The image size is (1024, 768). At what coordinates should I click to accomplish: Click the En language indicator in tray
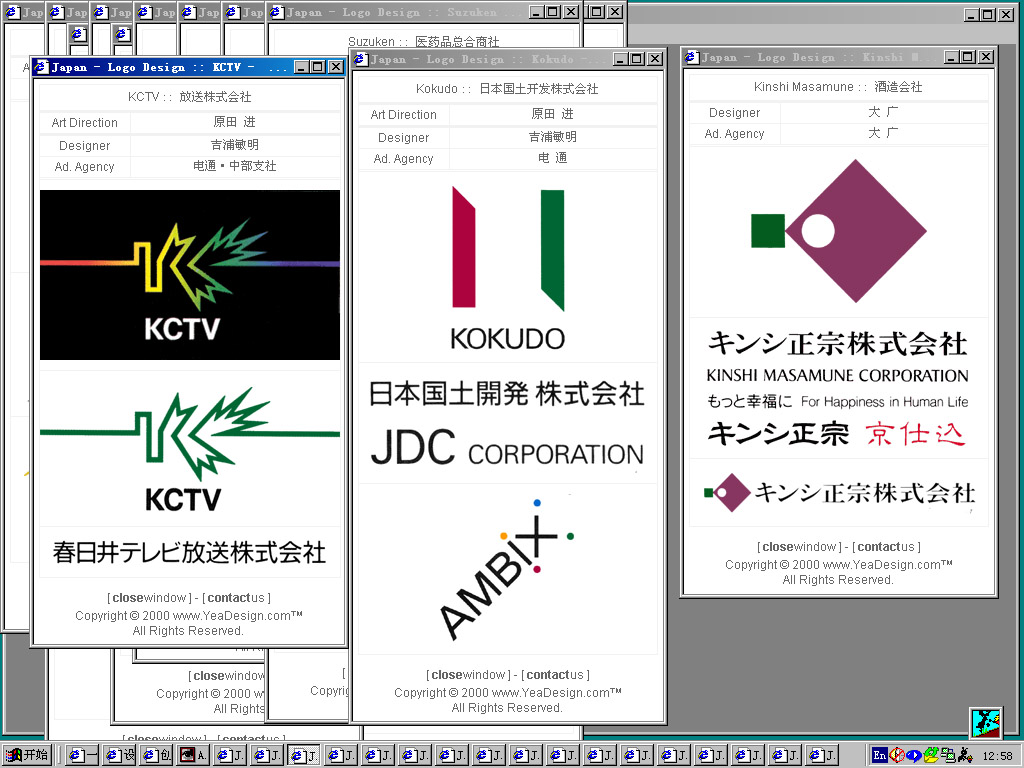coord(880,756)
